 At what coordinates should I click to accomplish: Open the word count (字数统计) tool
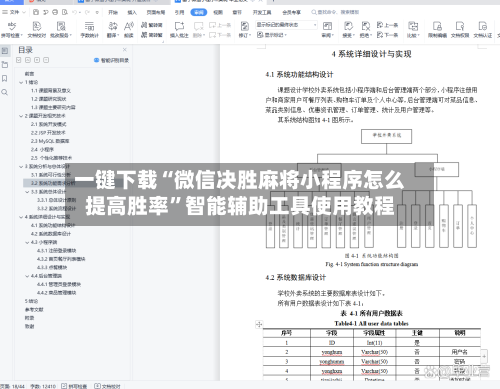(x=89, y=29)
